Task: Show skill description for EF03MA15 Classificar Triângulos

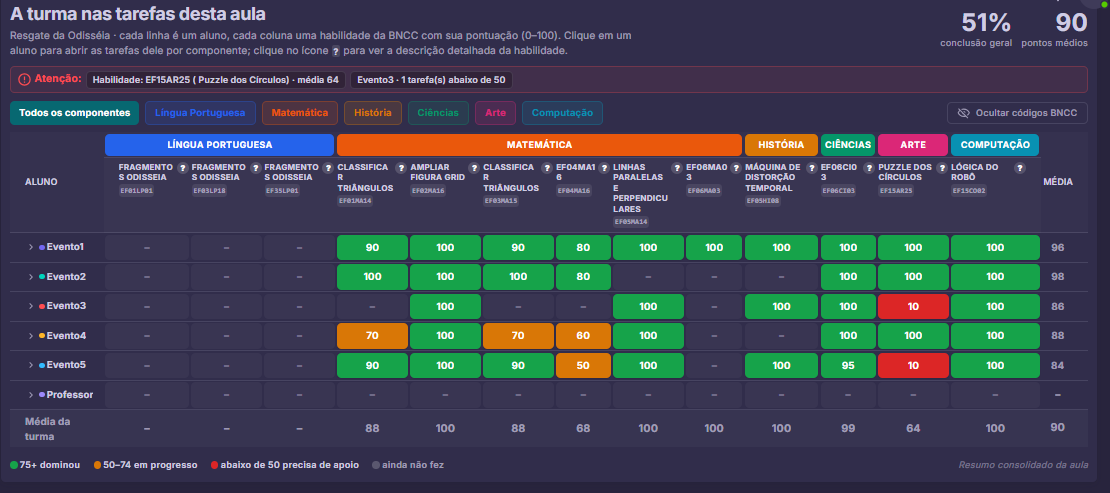Action: [x=547, y=168]
